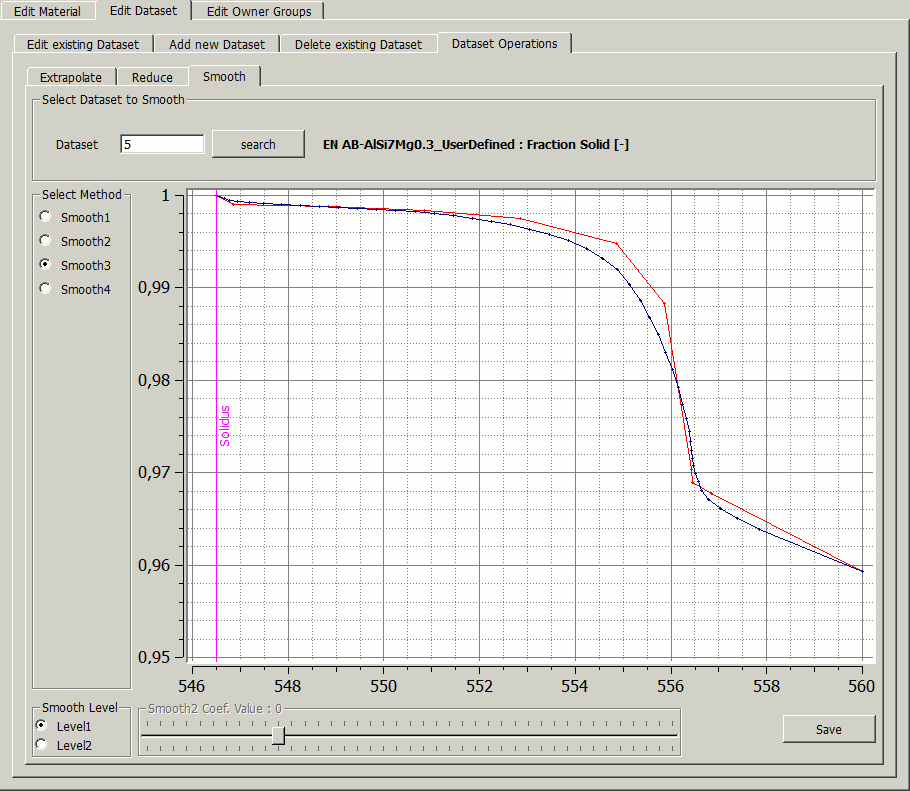
Task: Pick the Smooth4 method radio button
Action: (x=44, y=289)
